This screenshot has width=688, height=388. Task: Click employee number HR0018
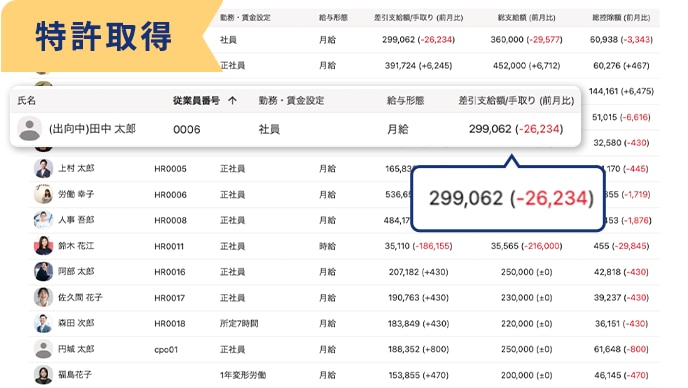pyautogui.click(x=170, y=324)
